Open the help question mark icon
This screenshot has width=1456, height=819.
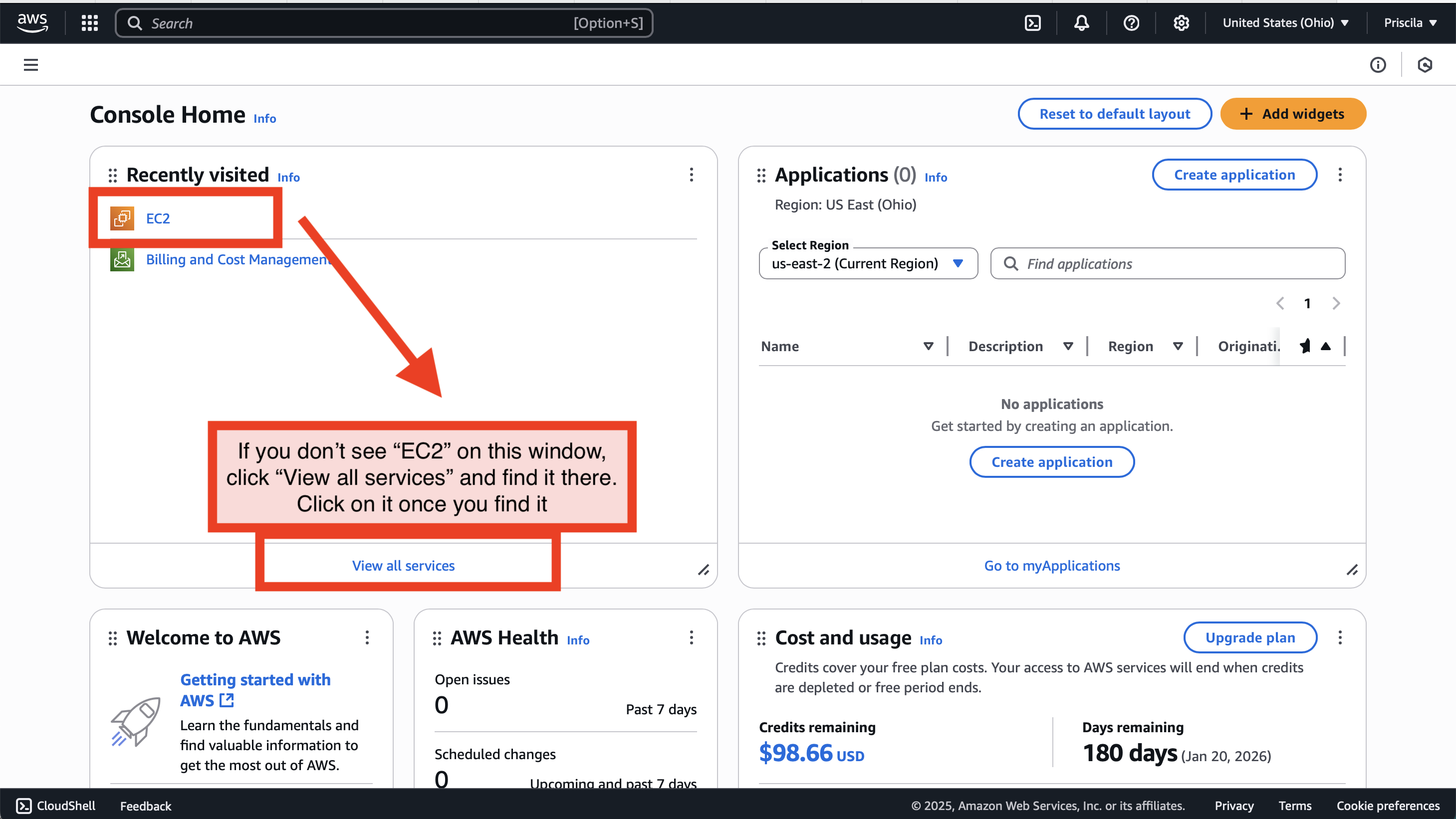(1131, 23)
